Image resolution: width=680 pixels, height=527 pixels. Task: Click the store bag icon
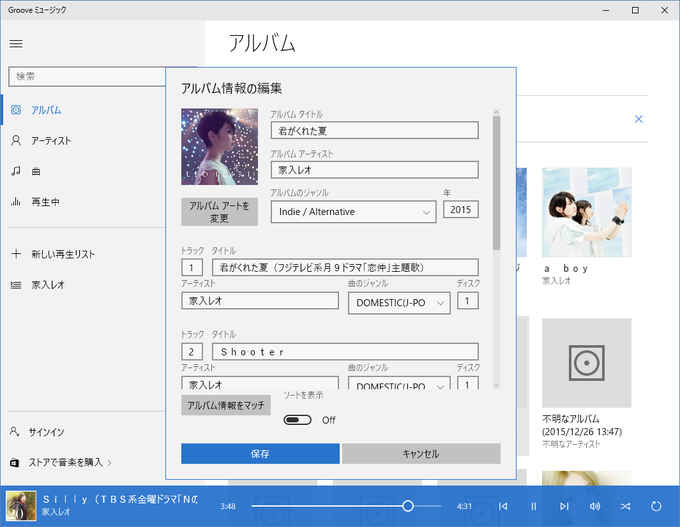point(15,462)
